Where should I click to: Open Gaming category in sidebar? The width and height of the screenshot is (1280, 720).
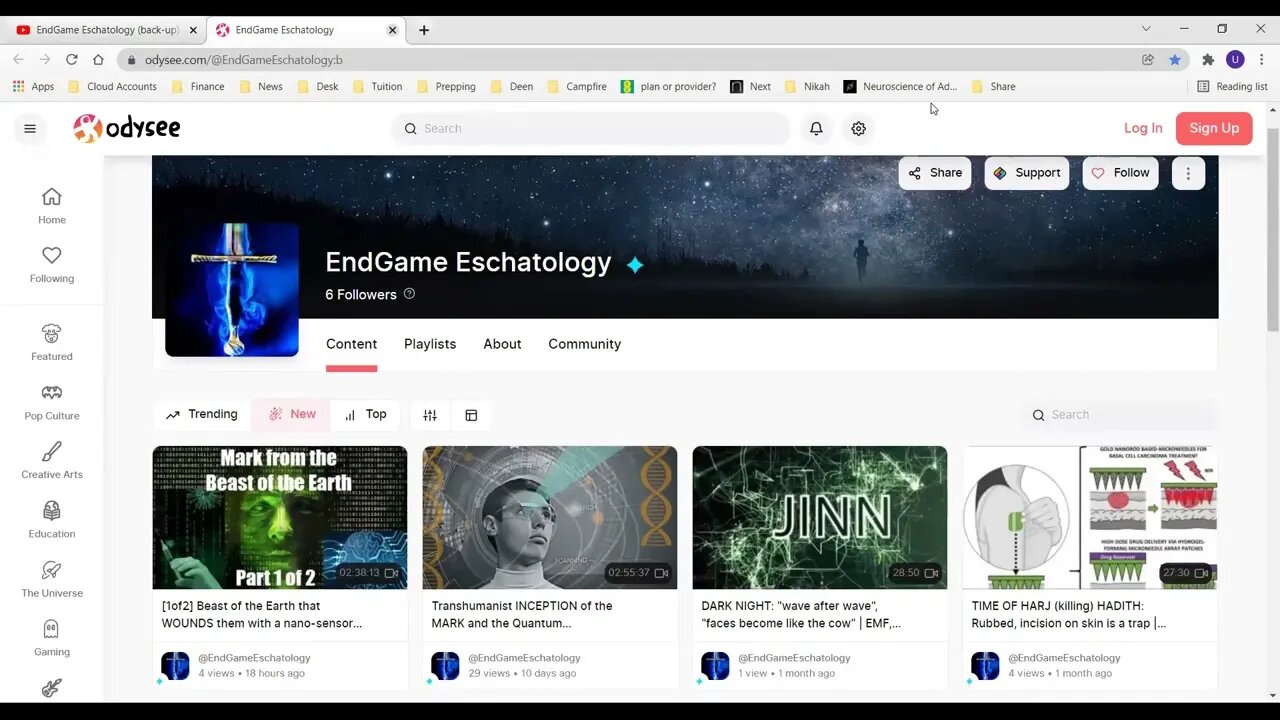(52, 638)
